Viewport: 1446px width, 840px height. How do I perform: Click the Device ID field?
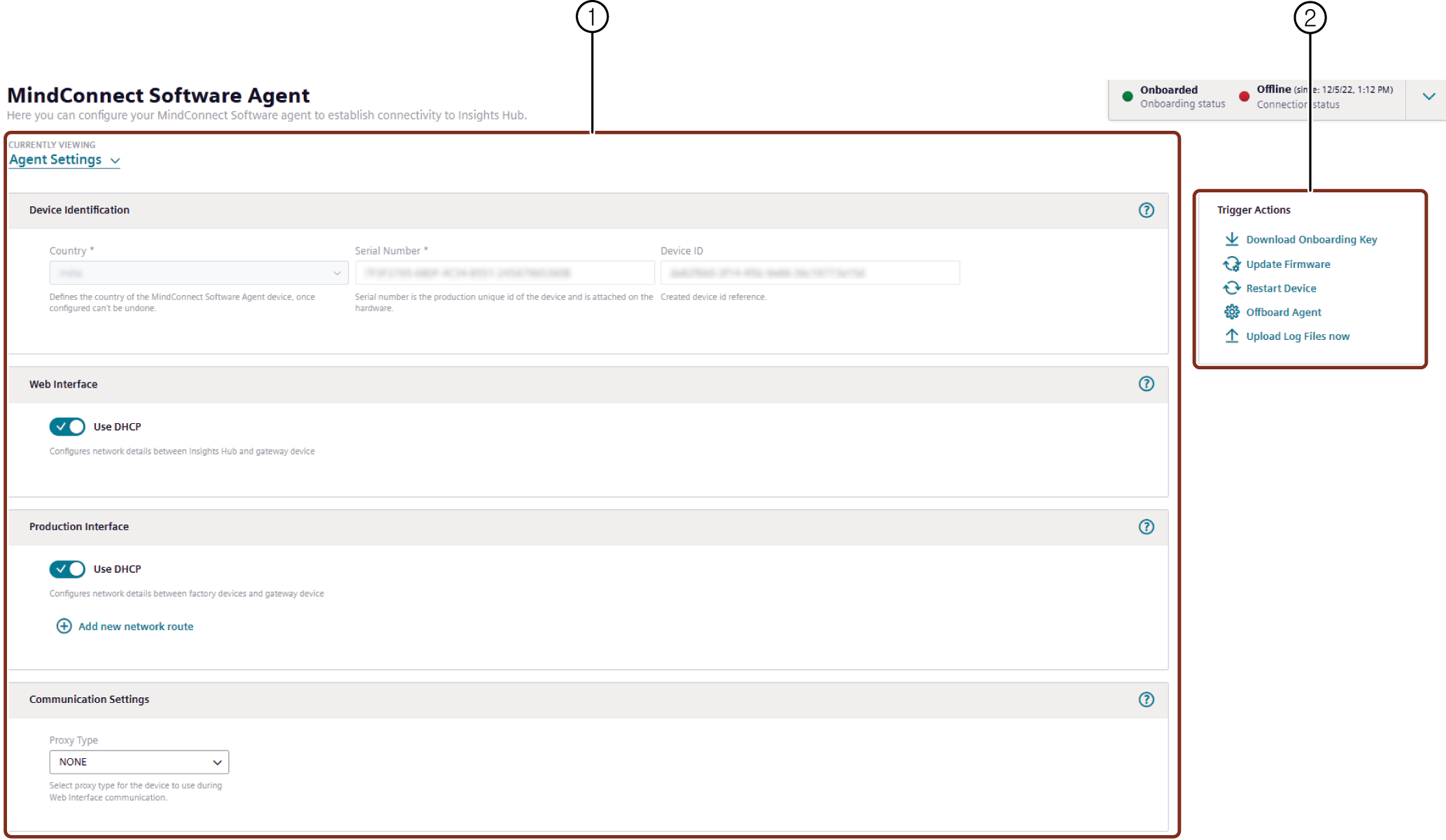(x=810, y=273)
